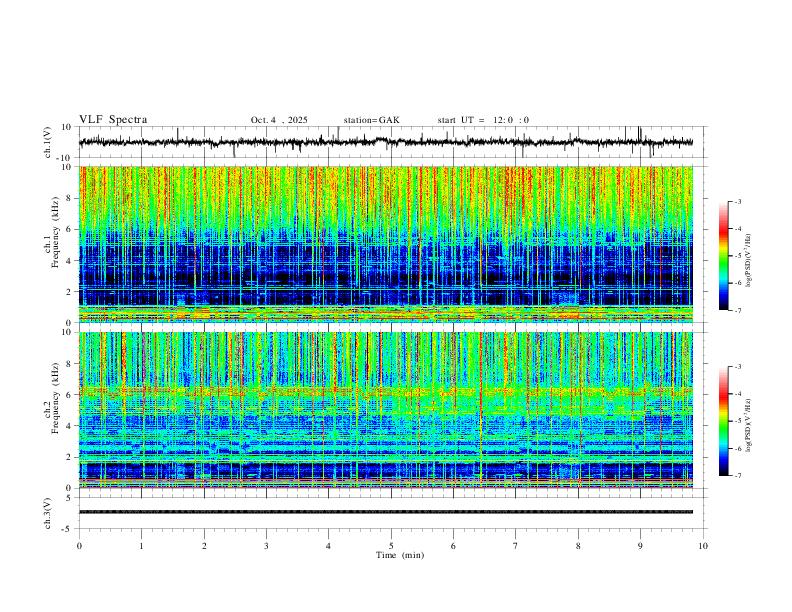Click the upper 'log(PSD)(V²/Hz)' colorbar label
Screen dimensions: 792x612
click(748, 260)
